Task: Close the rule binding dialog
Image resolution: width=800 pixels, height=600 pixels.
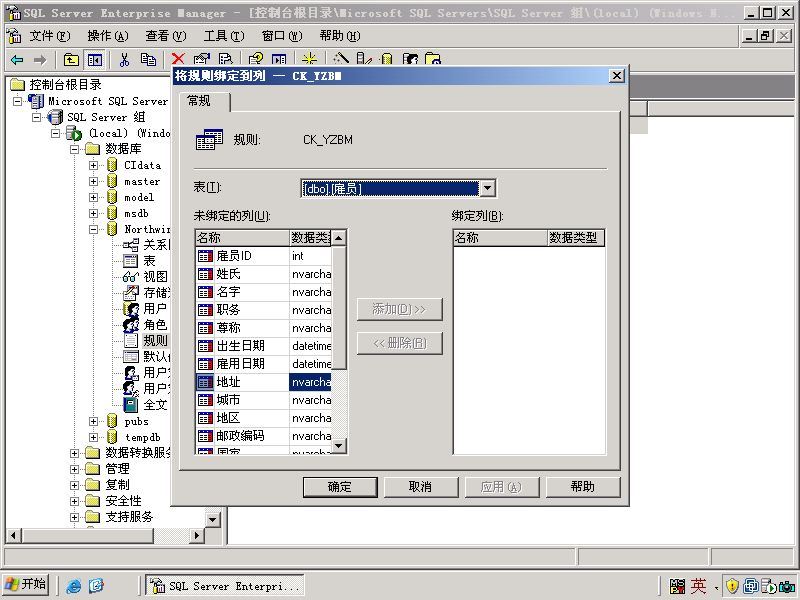Action: click(x=616, y=76)
